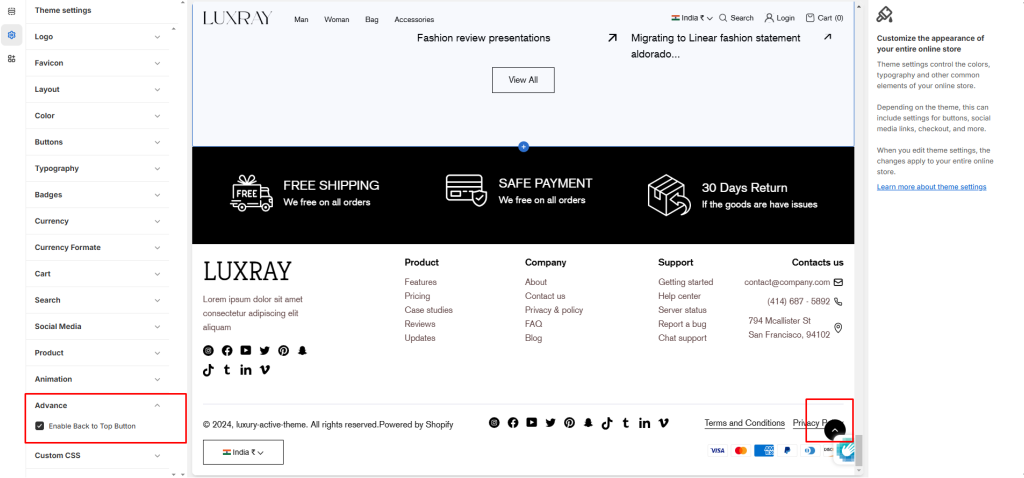1024x478 pixels.
Task: Open Learn more about theme settings link
Action: tap(931, 187)
